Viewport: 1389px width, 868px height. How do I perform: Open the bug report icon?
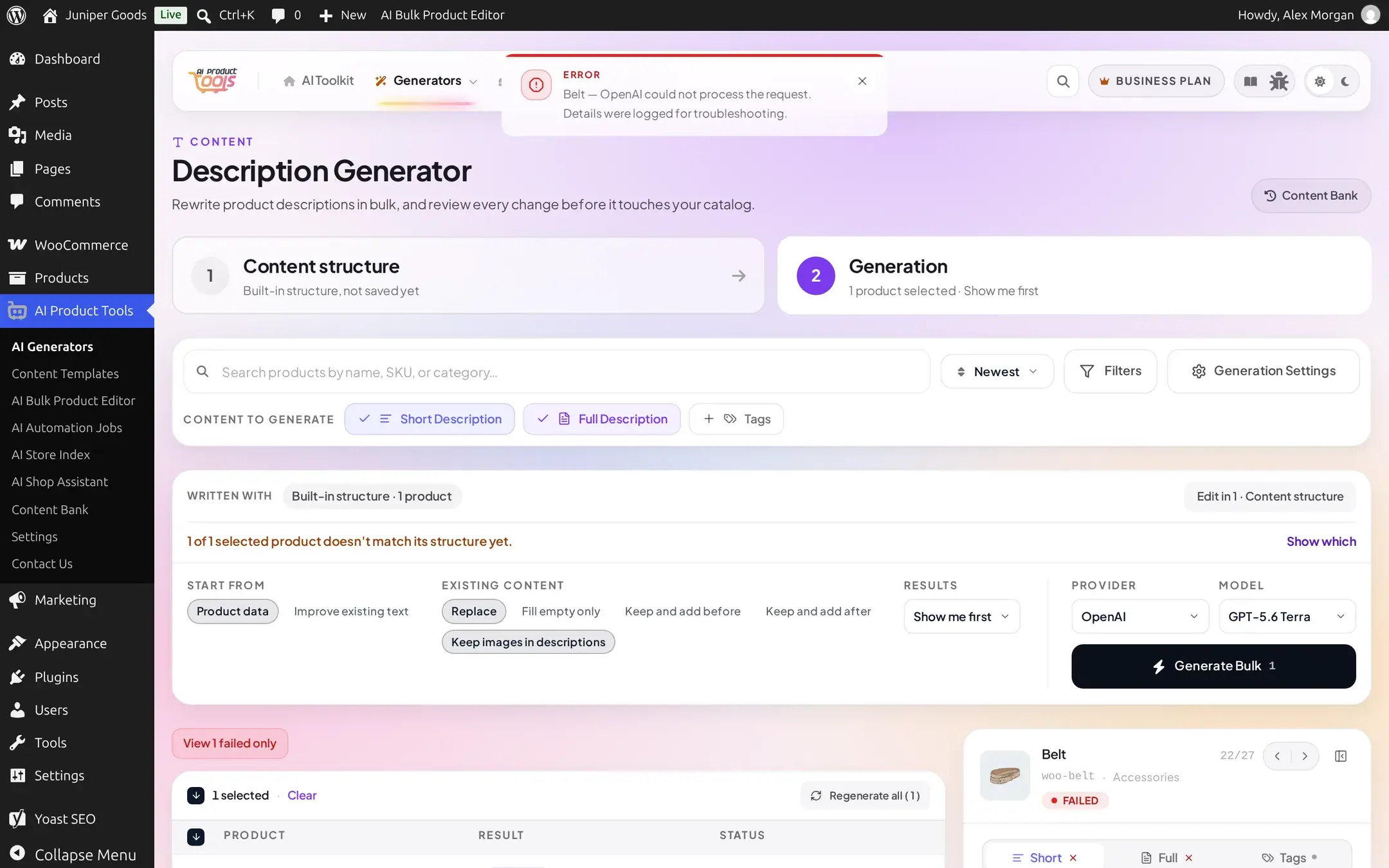coord(1278,81)
